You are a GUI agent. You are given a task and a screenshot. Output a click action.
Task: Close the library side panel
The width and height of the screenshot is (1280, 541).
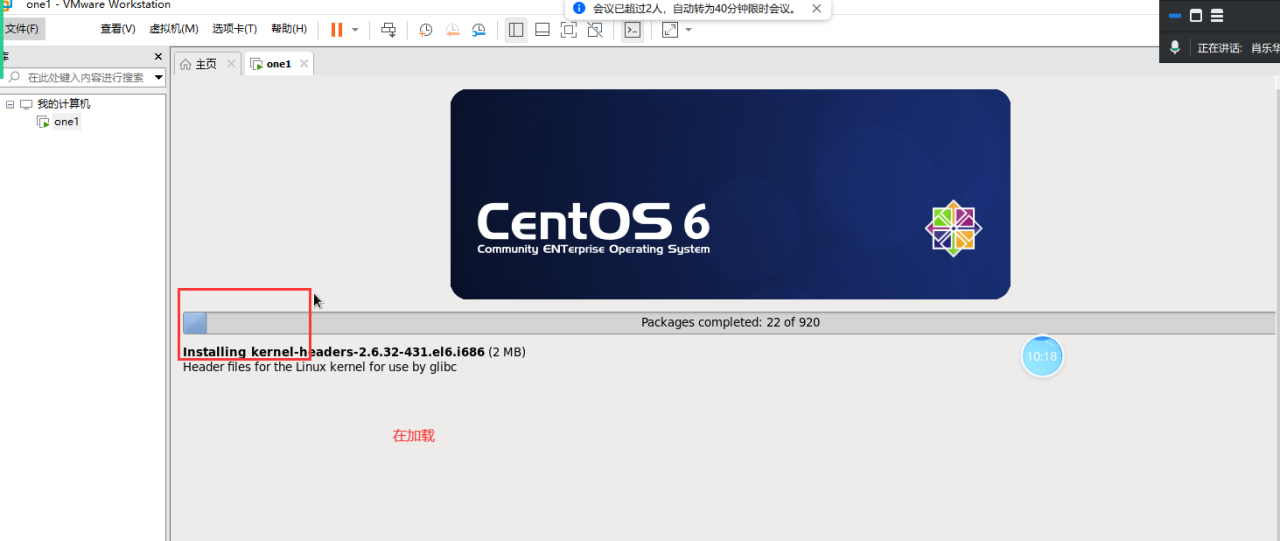pyautogui.click(x=158, y=57)
